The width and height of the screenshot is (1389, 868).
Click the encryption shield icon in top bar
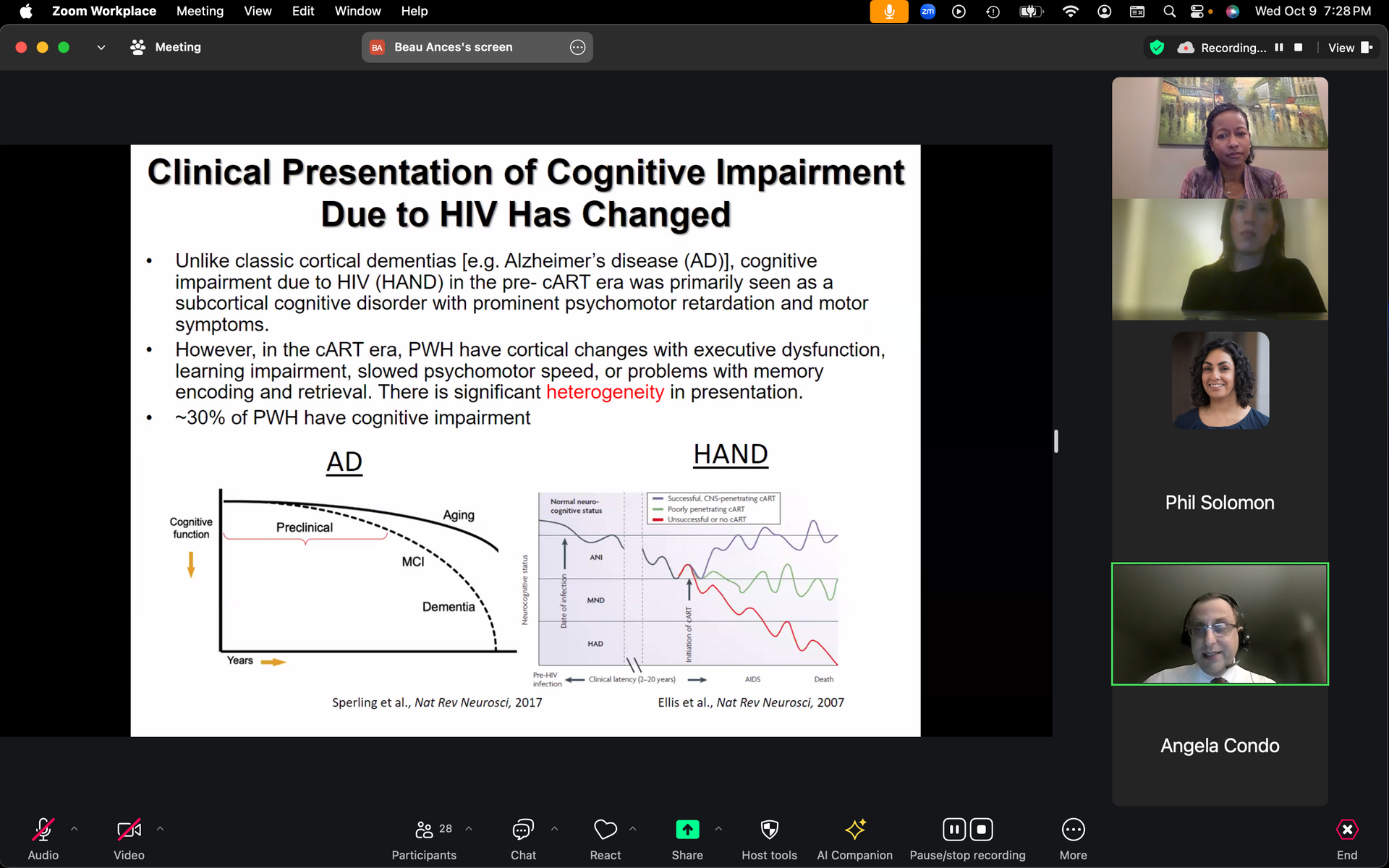(x=1157, y=48)
